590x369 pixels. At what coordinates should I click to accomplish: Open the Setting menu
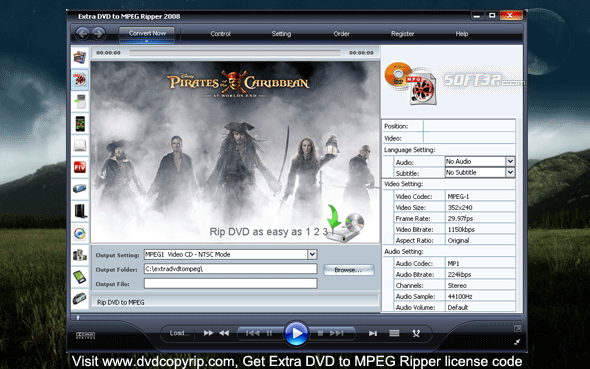click(x=281, y=34)
